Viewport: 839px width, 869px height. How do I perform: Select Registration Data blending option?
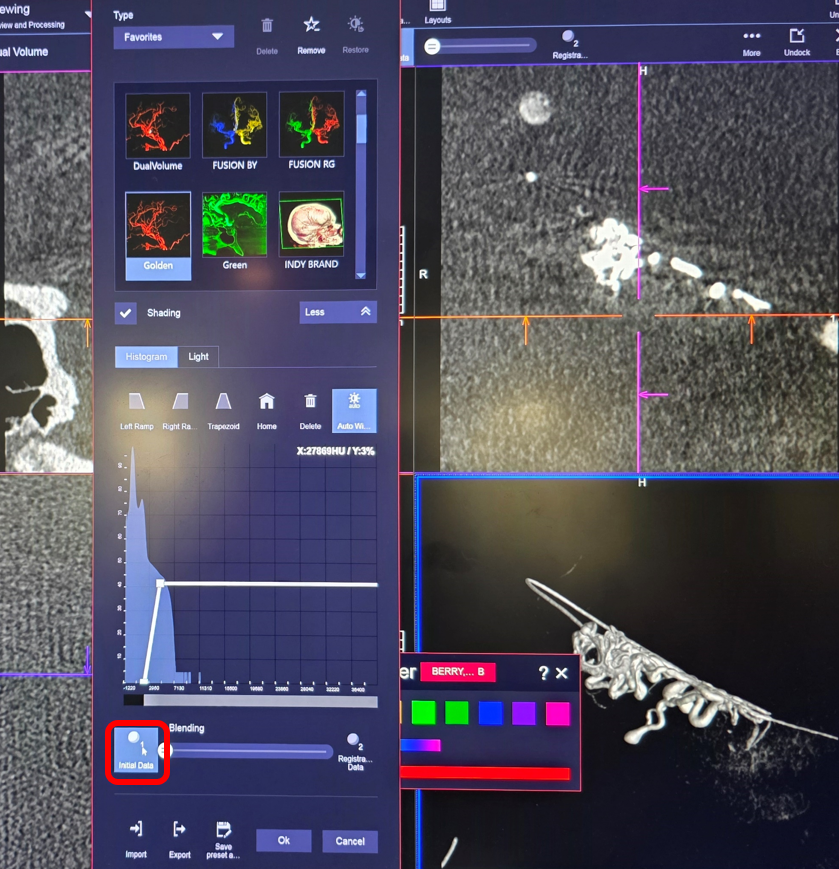click(355, 741)
